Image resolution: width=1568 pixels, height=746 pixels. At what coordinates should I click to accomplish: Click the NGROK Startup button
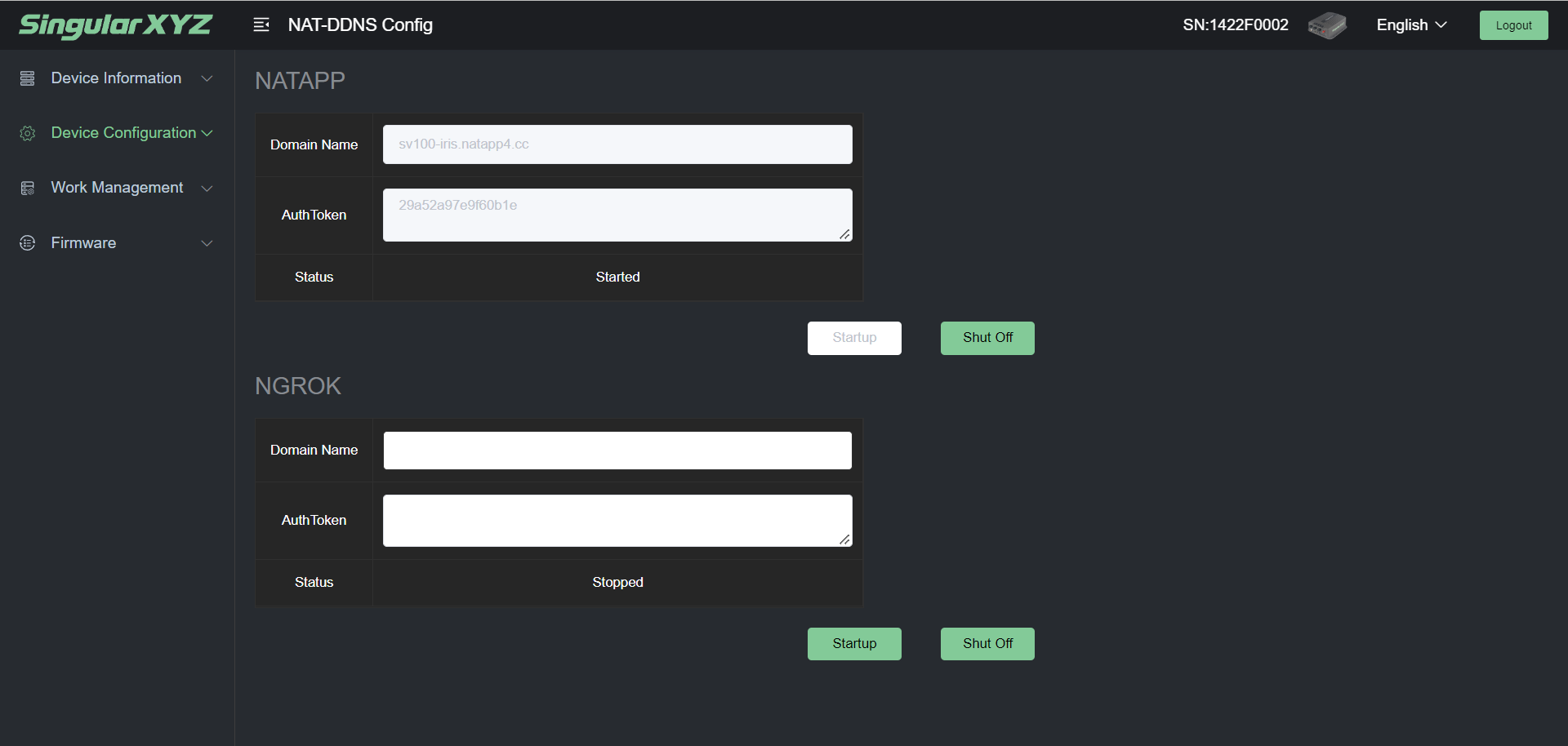[x=854, y=644]
